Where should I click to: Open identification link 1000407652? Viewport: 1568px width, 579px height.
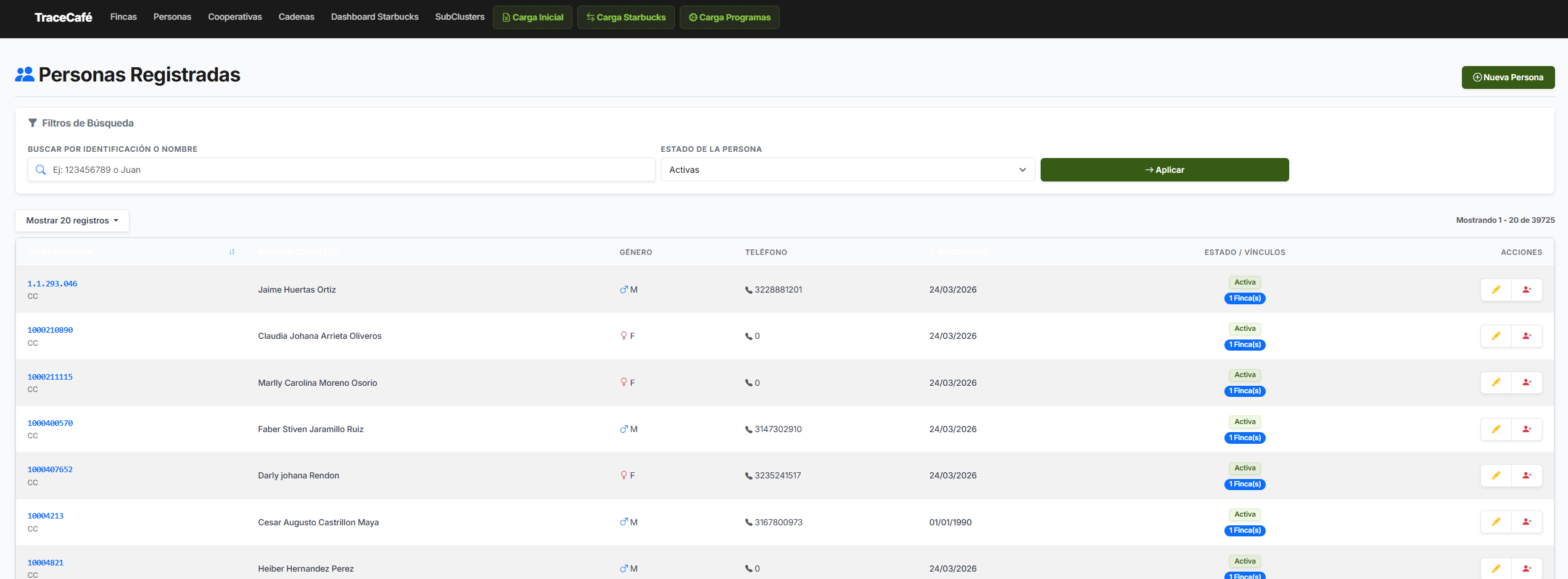coord(50,469)
